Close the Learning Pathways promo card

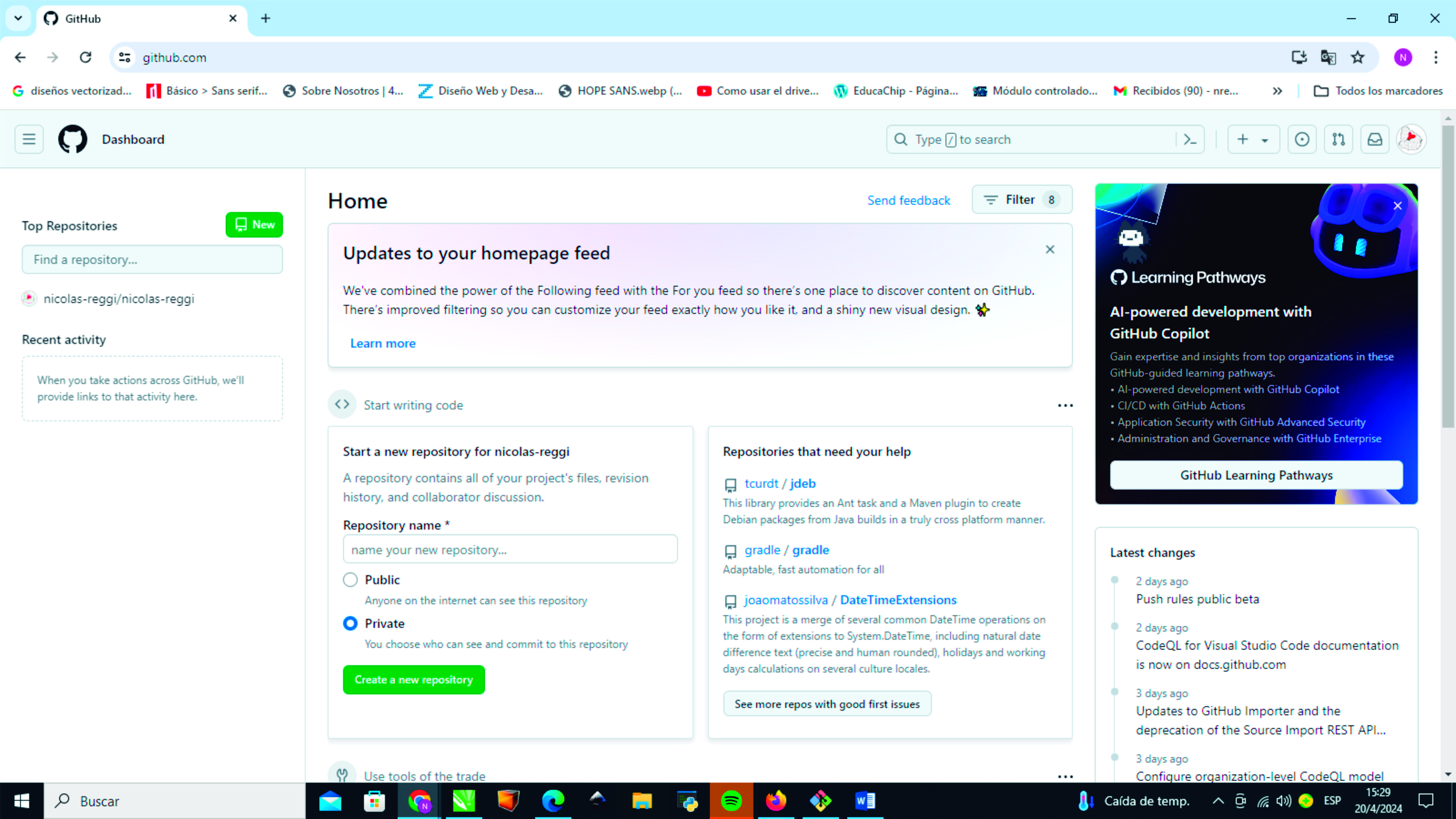(1397, 206)
